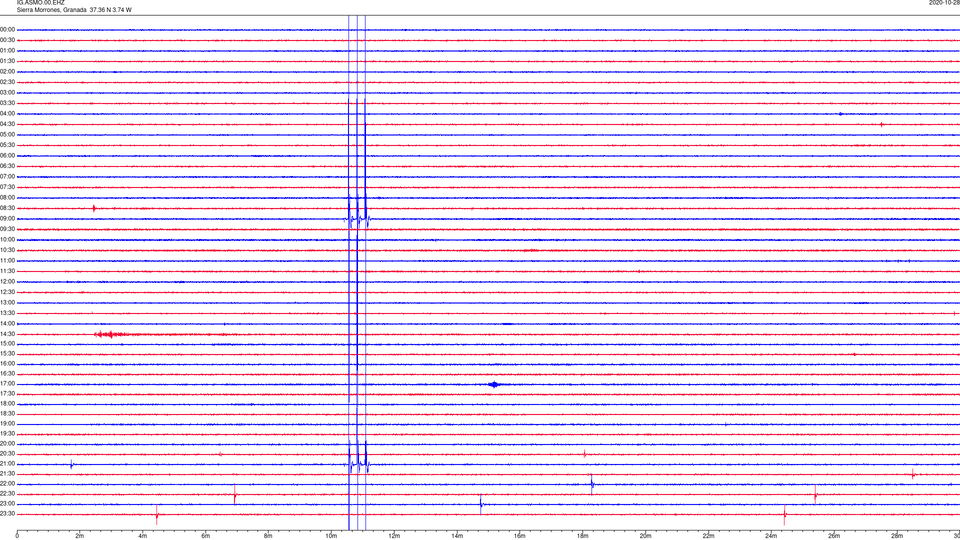Image resolution: width=960 pixels, height=540 pixels.
Task: Click the 10:30 time label
Action: pos(7,250)
